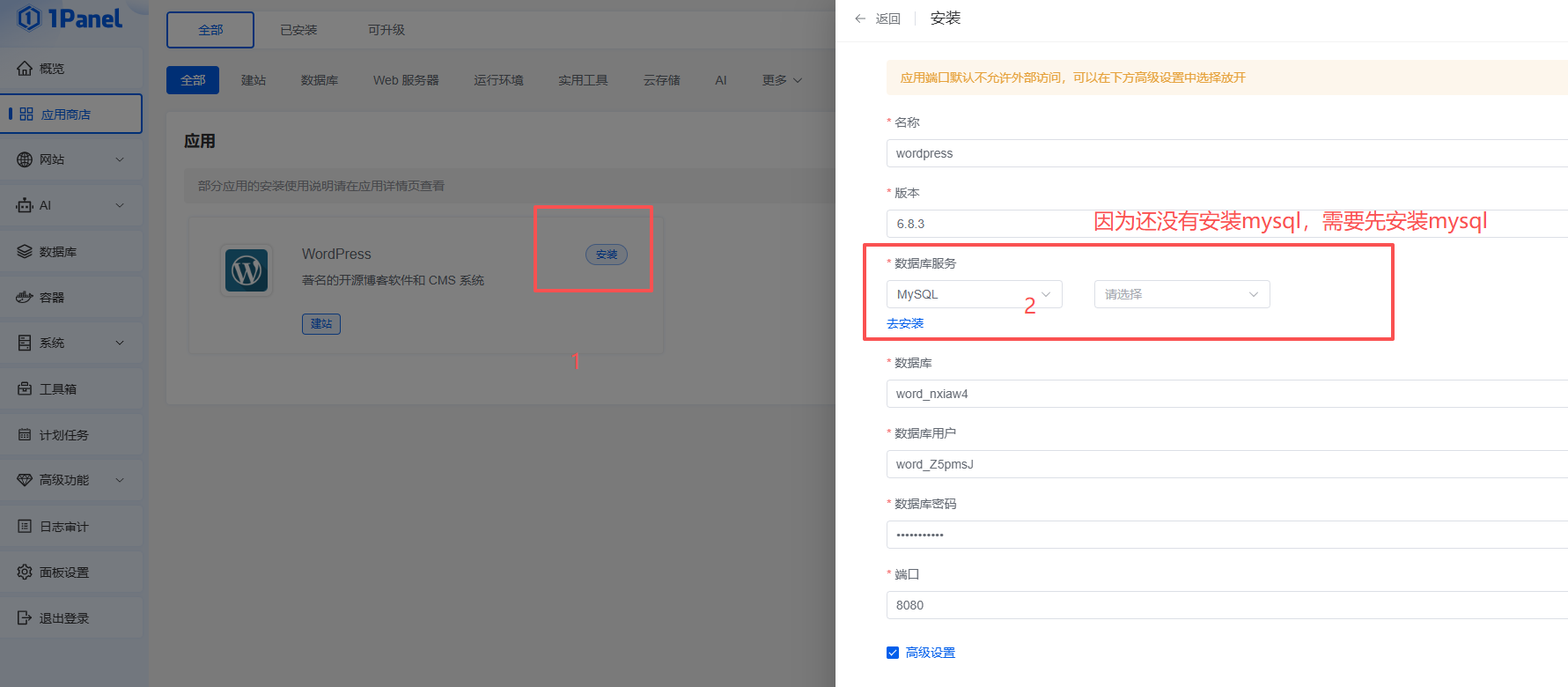This screenshot has width=1568, height=687.
Task: Select the top 全部 tab
Action: coord(210,30)
